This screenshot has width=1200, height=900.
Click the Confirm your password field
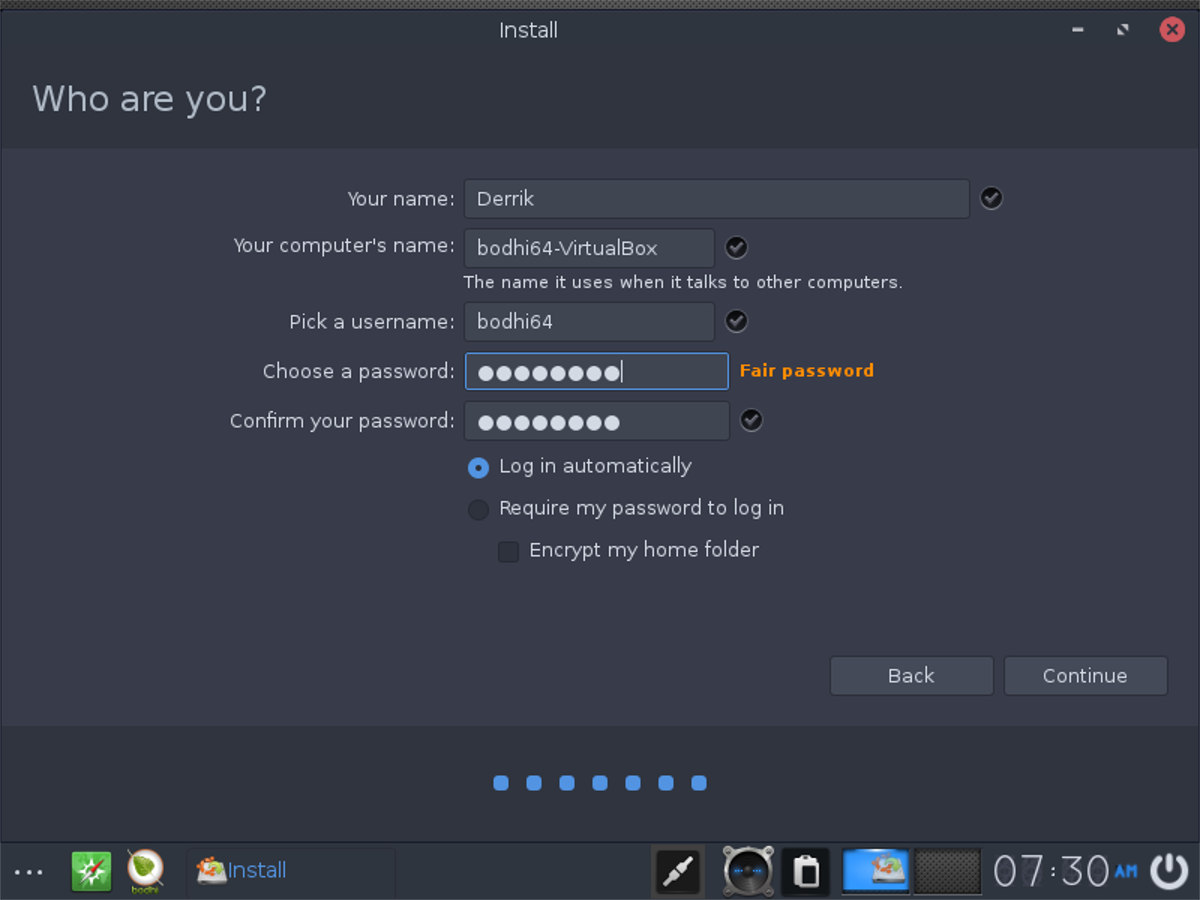(x=596, y=421)
